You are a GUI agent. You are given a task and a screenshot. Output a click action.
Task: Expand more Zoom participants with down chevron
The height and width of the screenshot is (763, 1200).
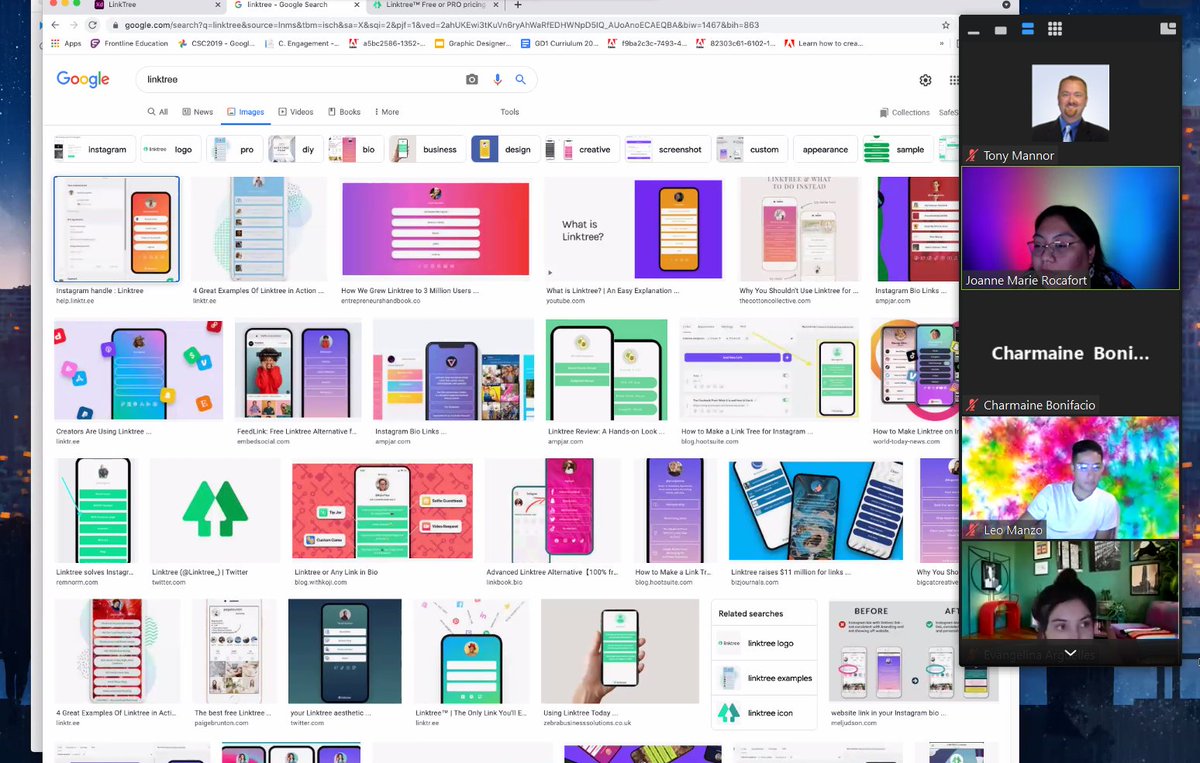click(1070, 653)
